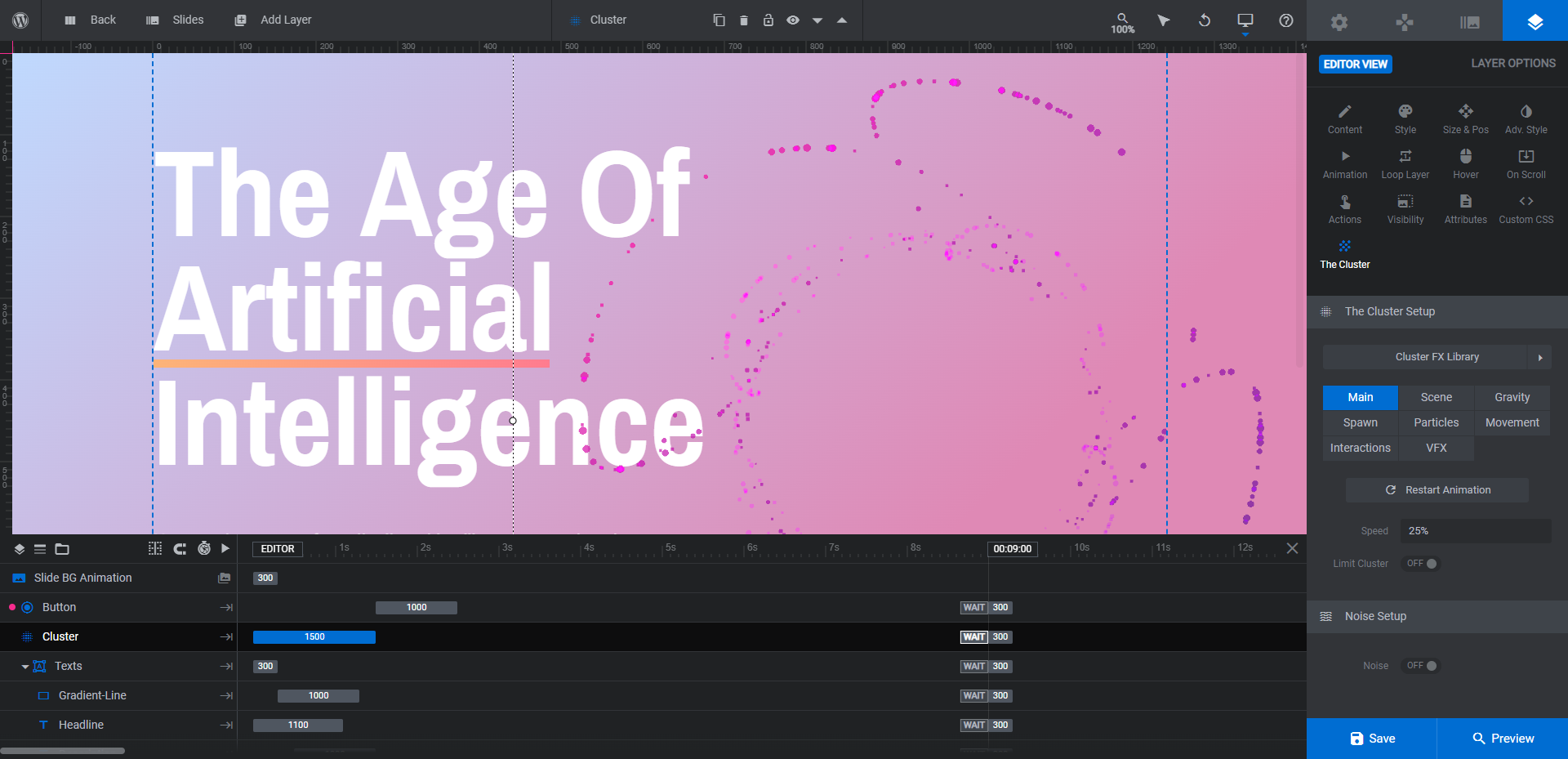Image resolution: width=1568 pixels, height=759 pixels.
Task: Open the WordPress logo menu
Action: (x=20, y=20)
